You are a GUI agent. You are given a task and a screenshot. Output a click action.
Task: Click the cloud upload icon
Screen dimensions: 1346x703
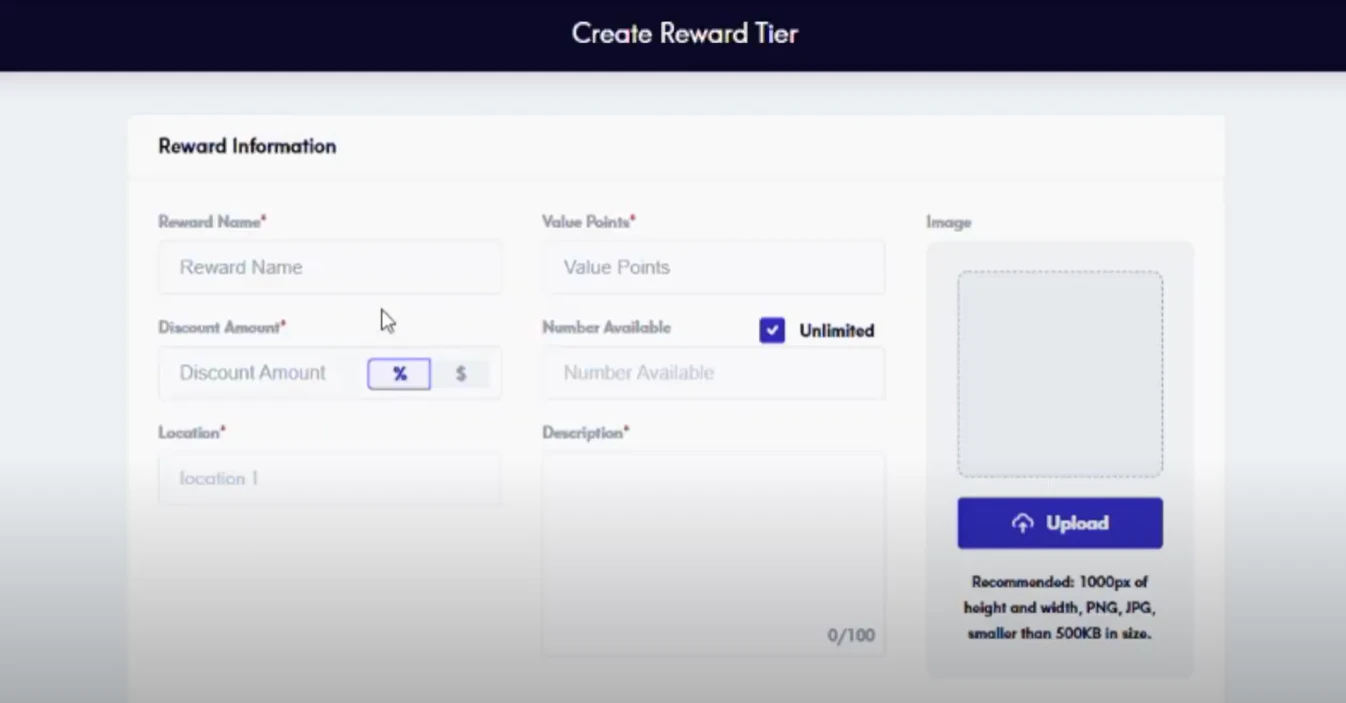(x=1022, y=522)
